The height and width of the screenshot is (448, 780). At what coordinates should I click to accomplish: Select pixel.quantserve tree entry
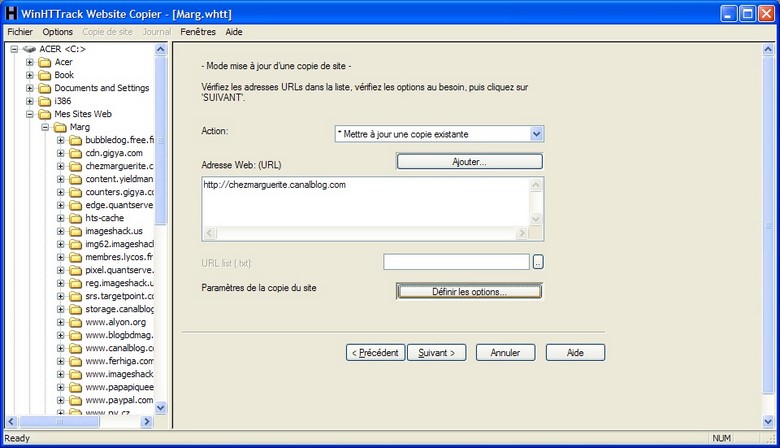[119, 270]
